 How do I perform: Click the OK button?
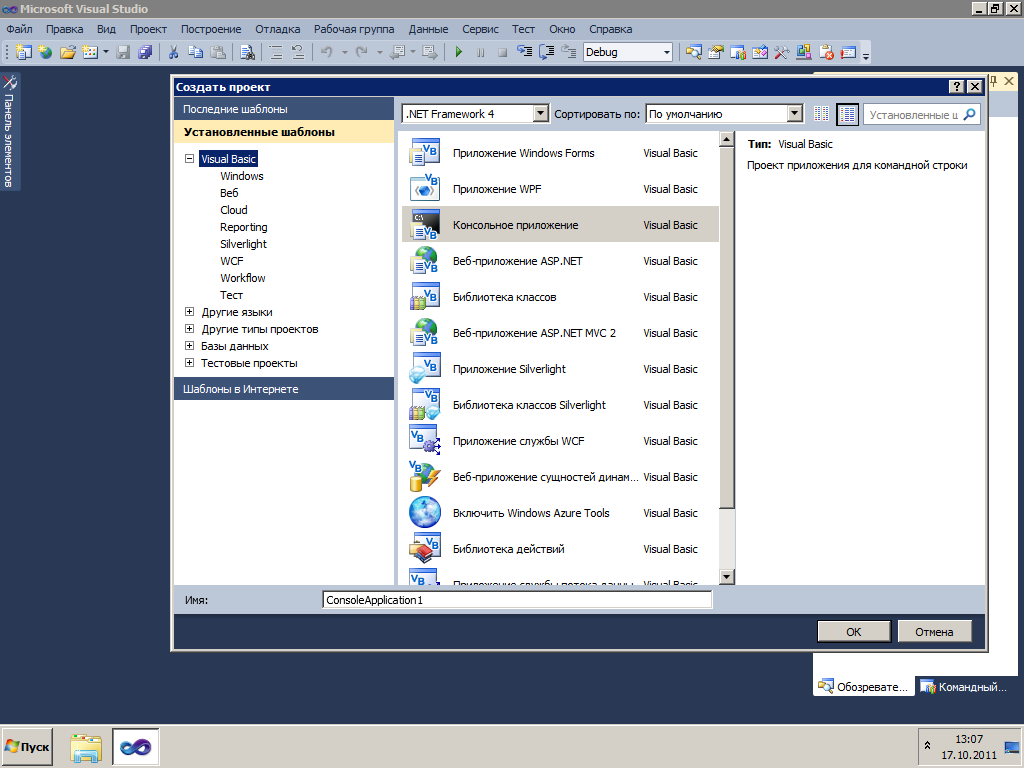853,631
